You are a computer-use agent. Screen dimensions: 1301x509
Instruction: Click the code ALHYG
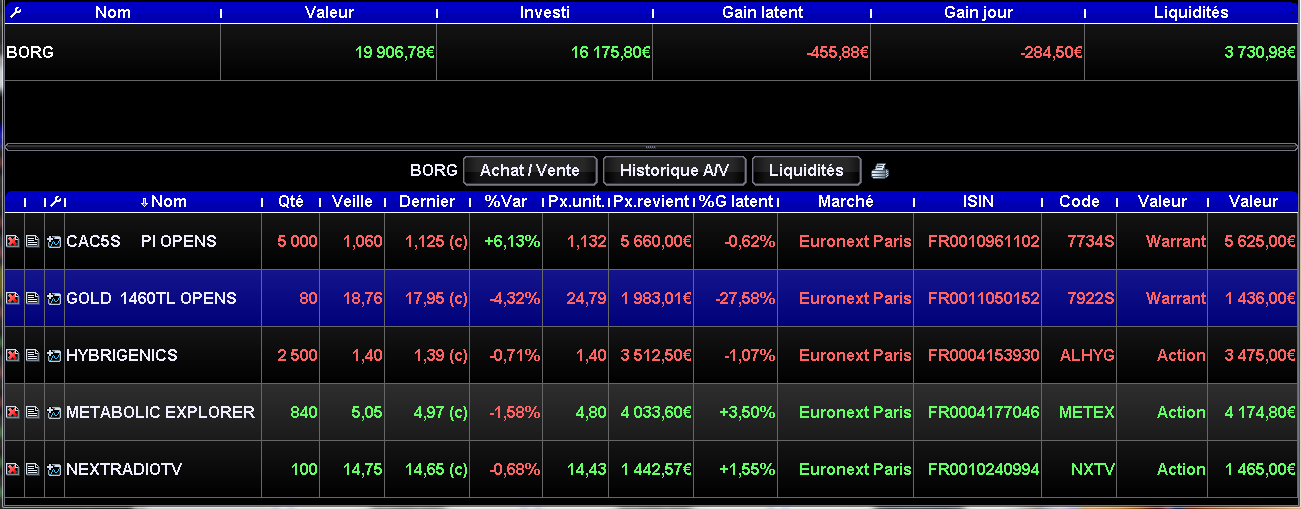click(x=1086, y=355)
